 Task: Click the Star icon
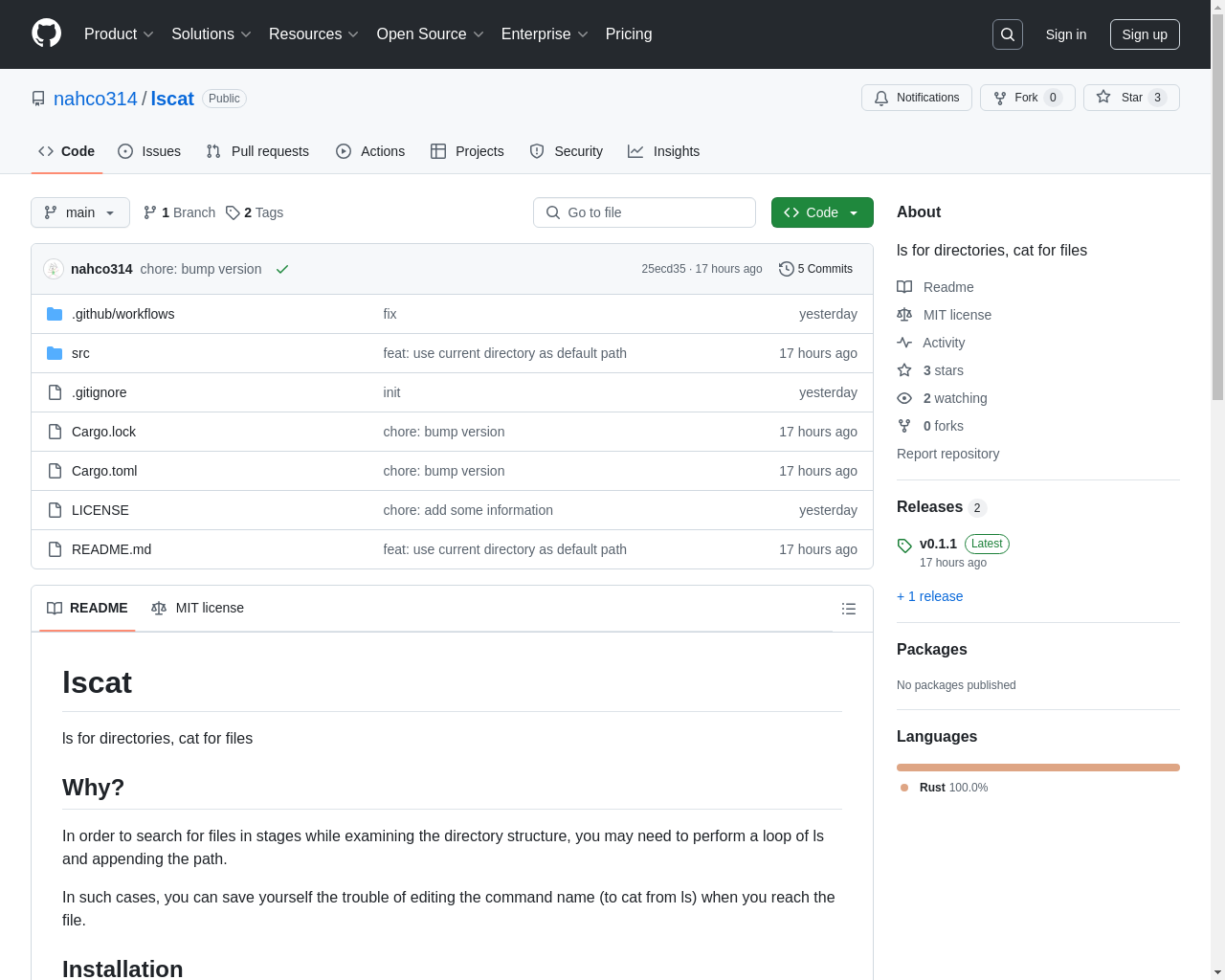(x=1103, y=97)
